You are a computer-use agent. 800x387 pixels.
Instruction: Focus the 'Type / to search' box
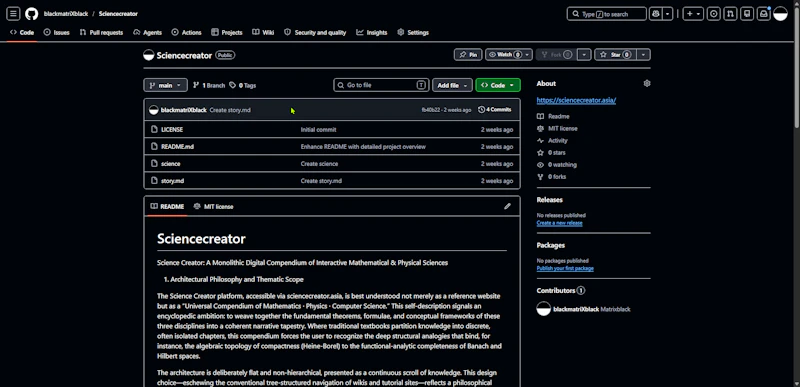click(x=606, y=14)
